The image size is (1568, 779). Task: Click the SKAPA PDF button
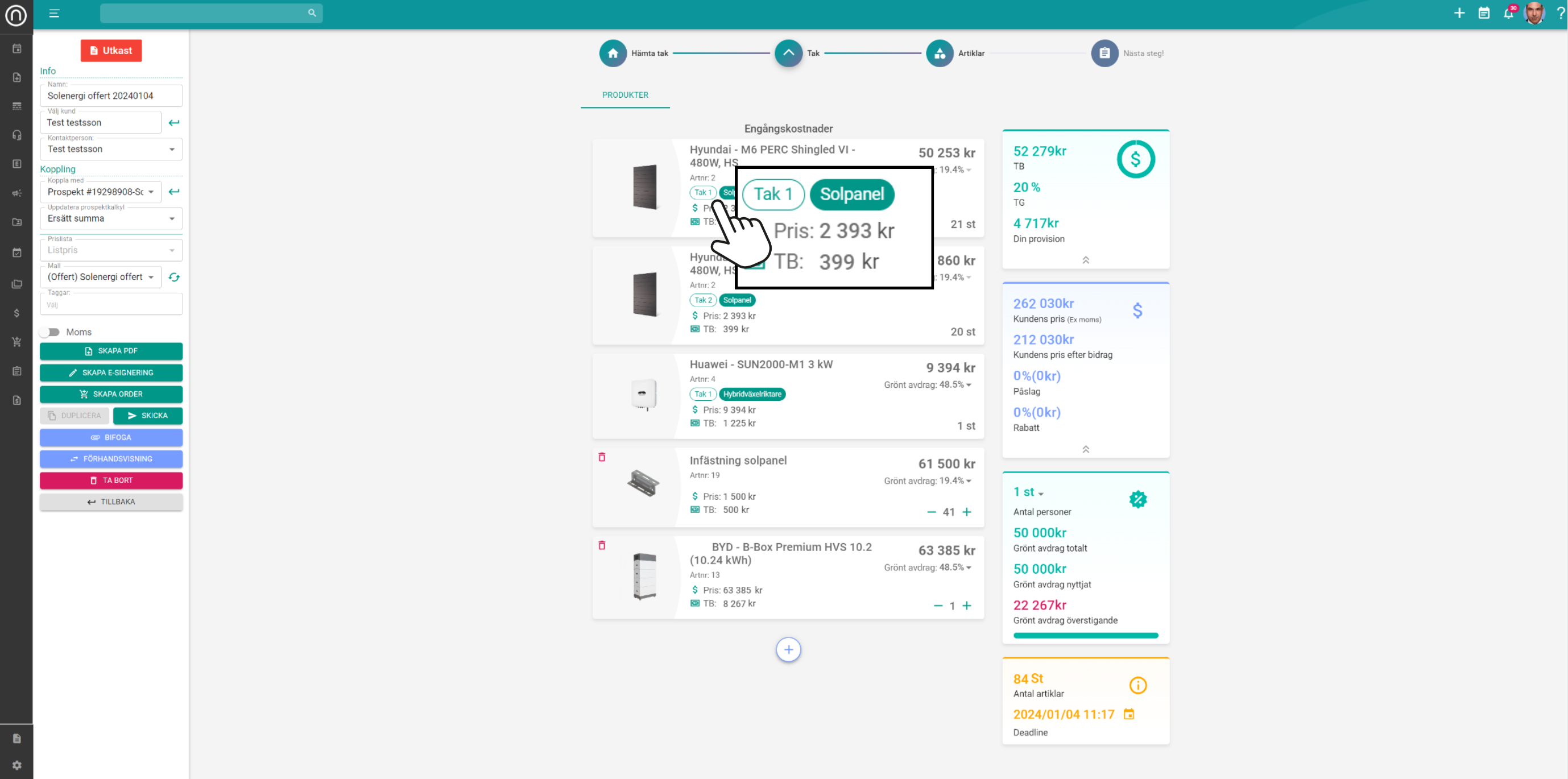[x=111, y=351]
